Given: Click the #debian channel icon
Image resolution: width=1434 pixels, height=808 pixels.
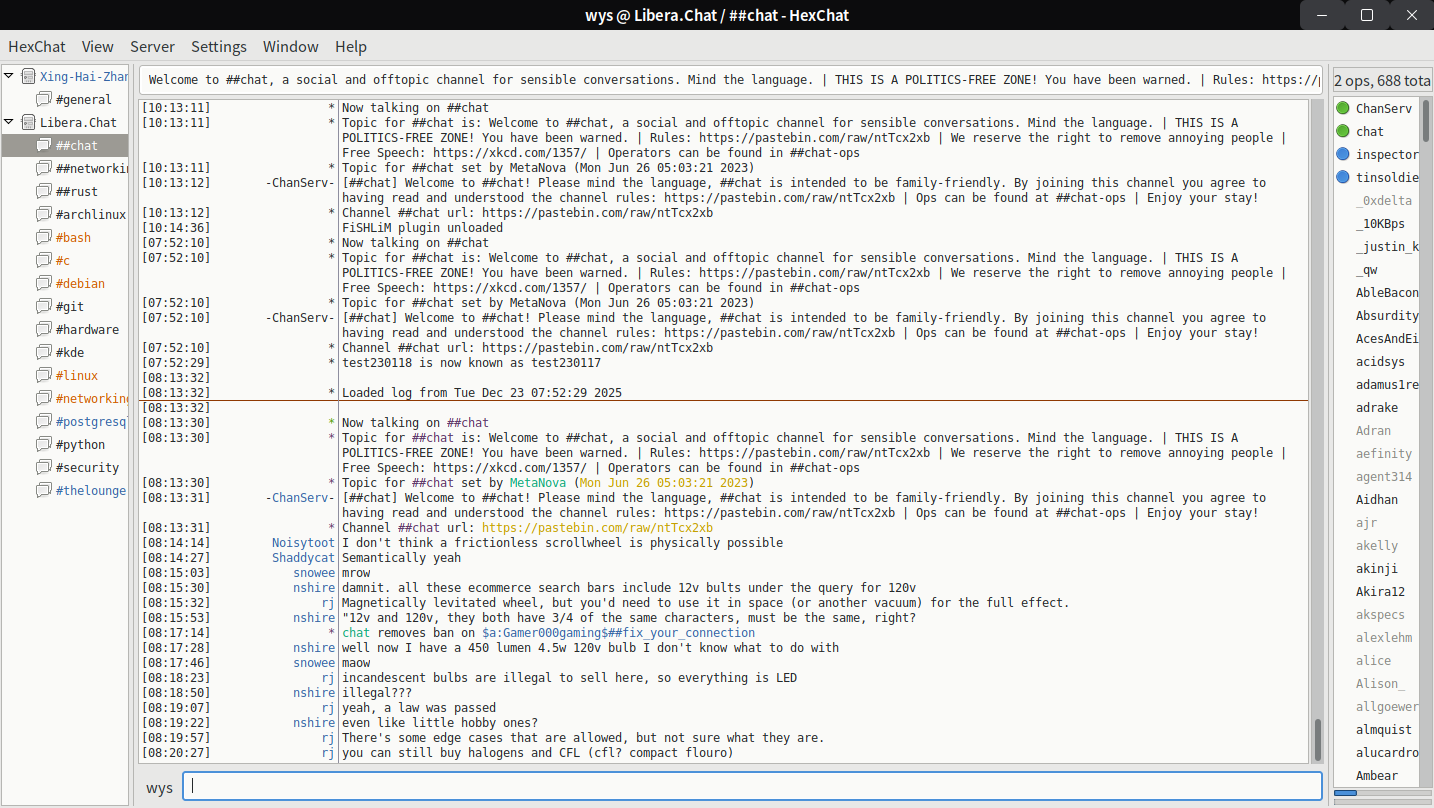Looking at the screenshot, I should [44, 283].
